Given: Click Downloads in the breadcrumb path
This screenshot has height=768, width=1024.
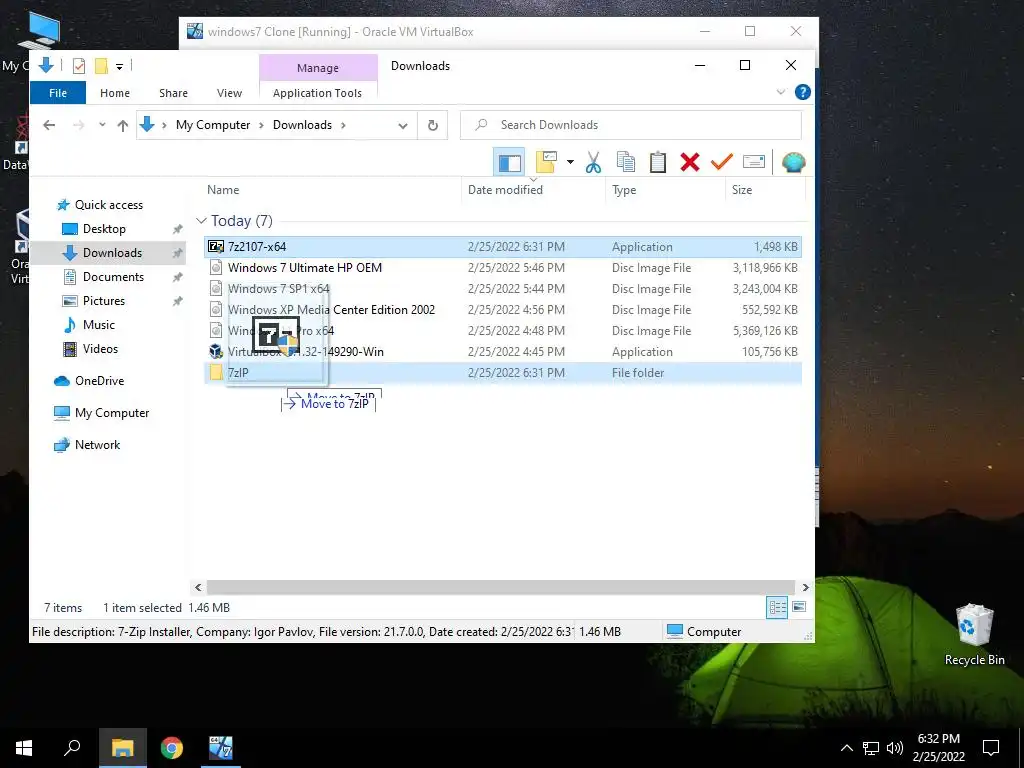Looking at the screenshot, I should 302,125.
